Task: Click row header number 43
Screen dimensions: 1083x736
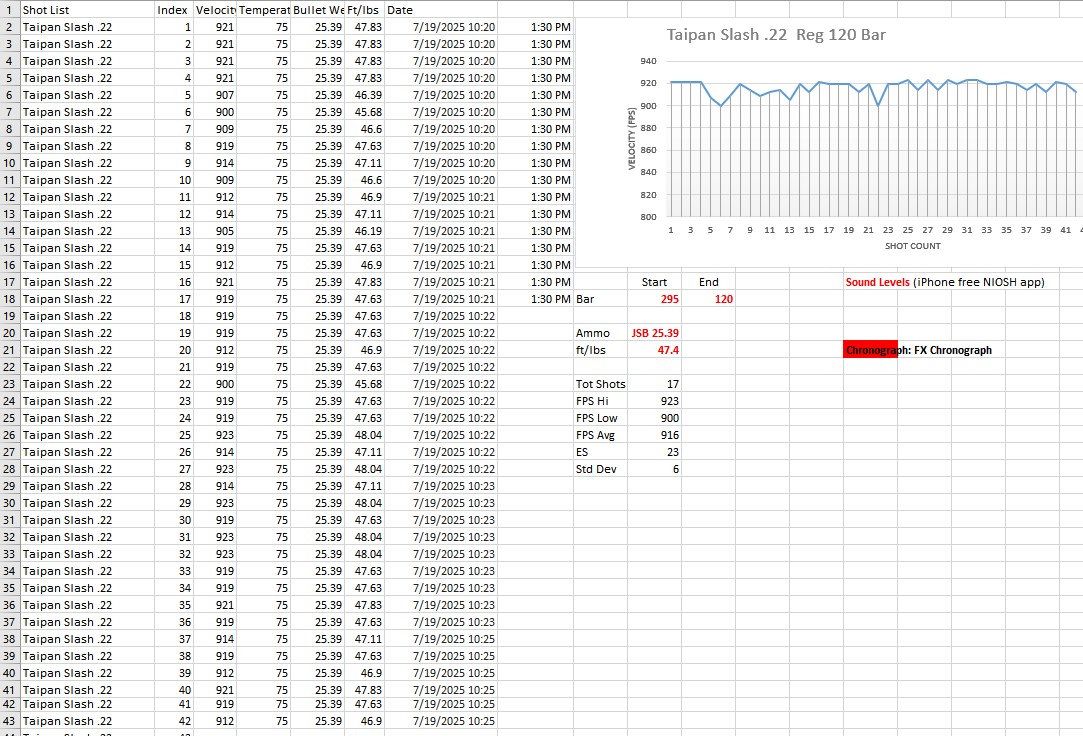Action: click(x=10, y=721)
